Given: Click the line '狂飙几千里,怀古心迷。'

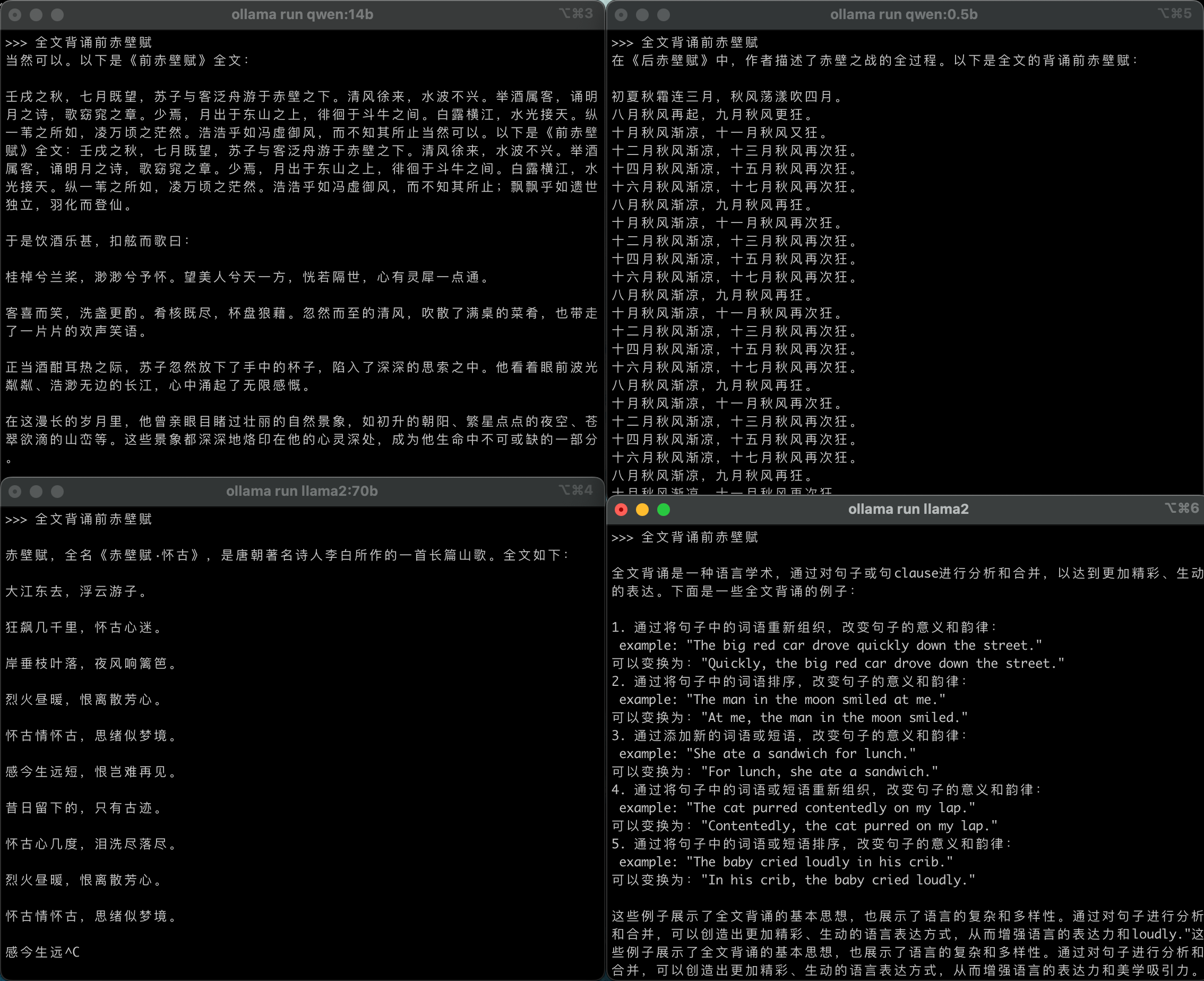Looking at the screenshot, I should click(85, 628).
